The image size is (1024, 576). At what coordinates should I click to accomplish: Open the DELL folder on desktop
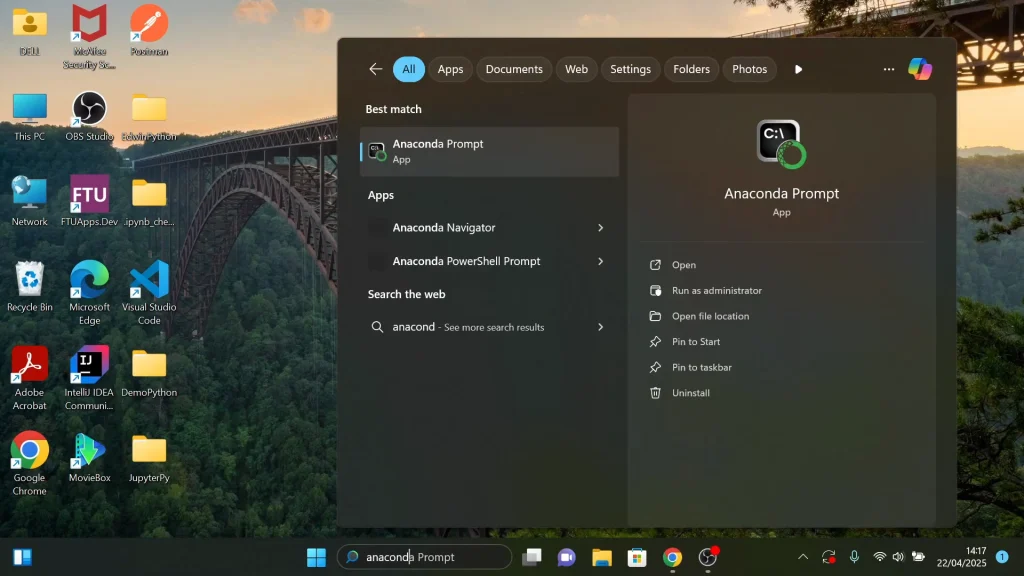(29, 30)
